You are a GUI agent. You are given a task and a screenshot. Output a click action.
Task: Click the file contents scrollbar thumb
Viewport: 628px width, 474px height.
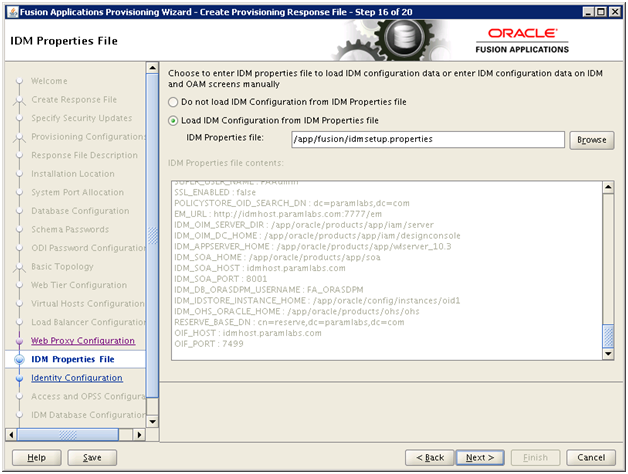pyautogui.click(x=608, y=336)
